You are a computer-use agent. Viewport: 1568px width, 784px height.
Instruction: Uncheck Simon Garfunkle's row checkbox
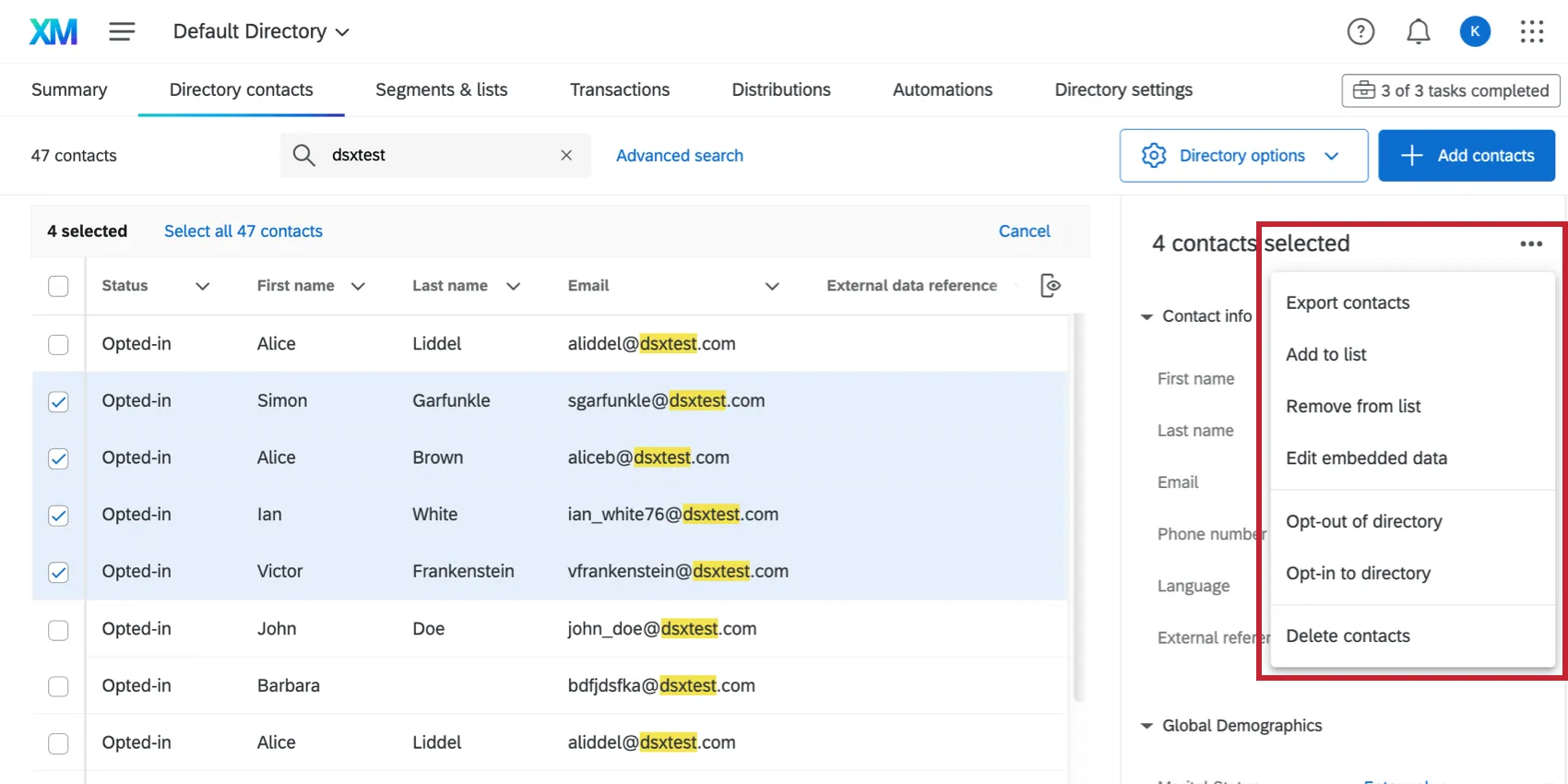pyautogui.click(x=58, y=401)
